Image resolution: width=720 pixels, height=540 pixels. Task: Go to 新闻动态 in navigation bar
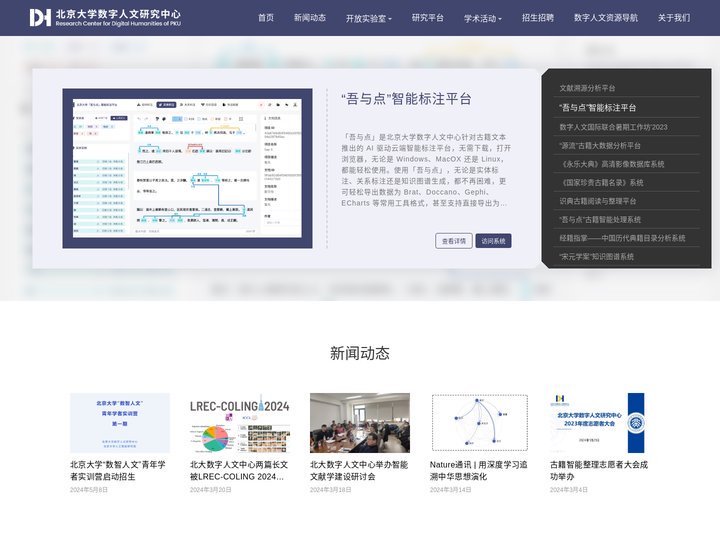click(310, 18)
